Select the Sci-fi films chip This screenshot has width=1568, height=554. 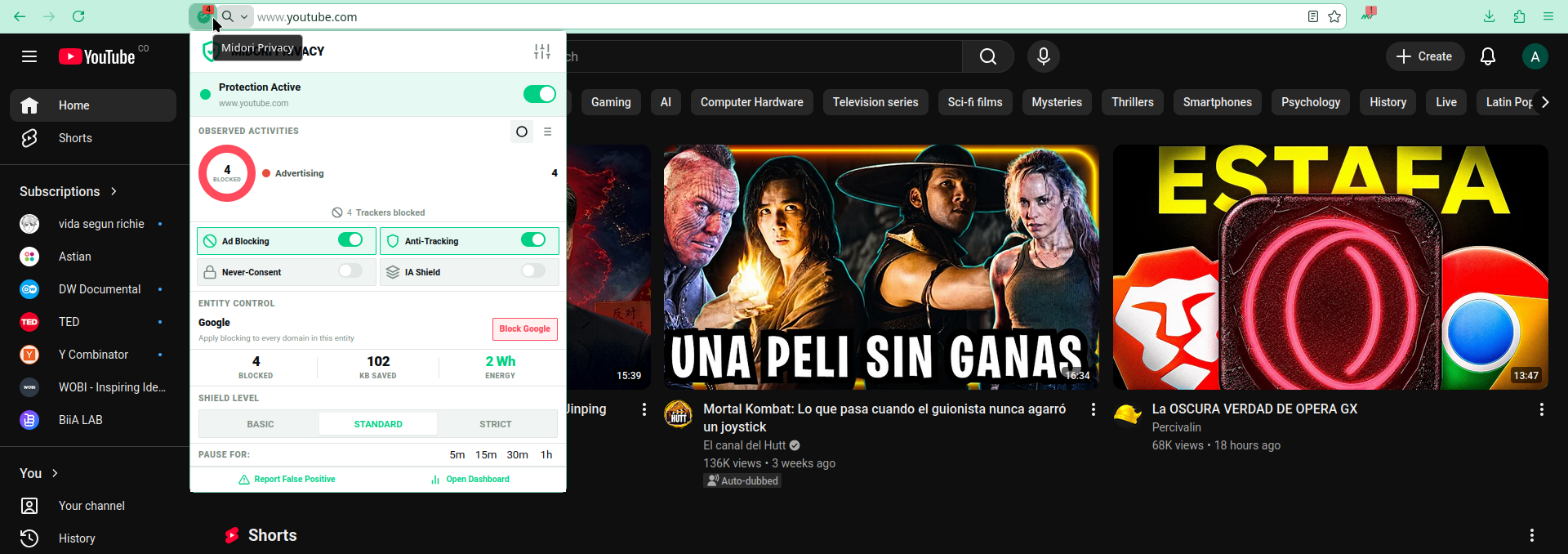point(975,102)
